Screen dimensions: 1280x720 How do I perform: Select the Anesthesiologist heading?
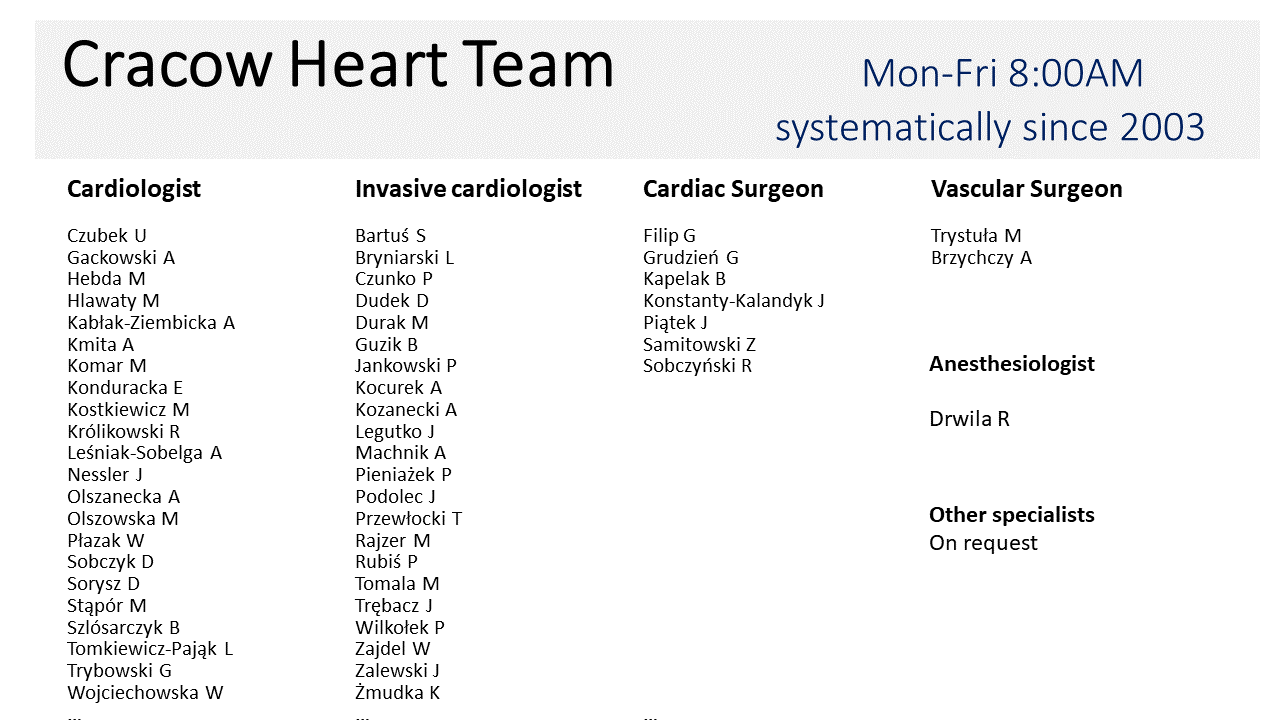[1011, 364]
